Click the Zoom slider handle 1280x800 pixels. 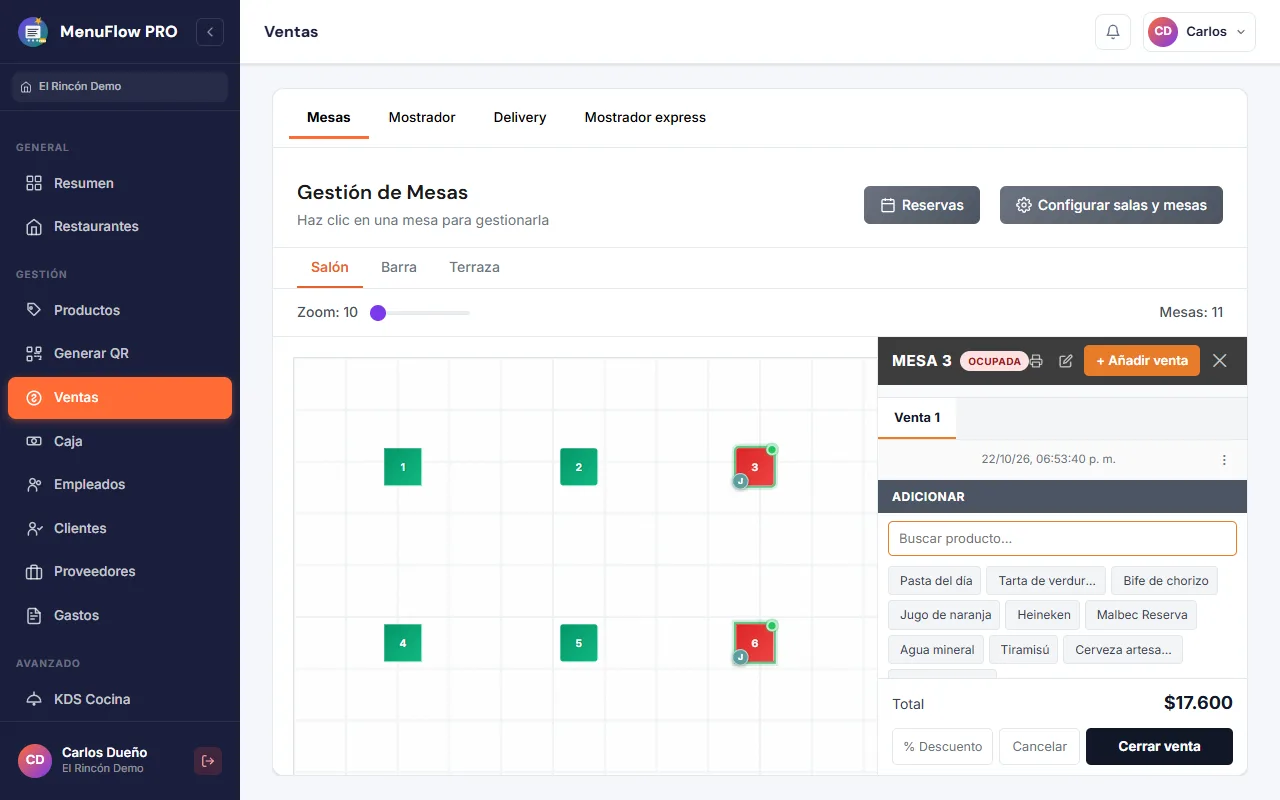(378, 313)
